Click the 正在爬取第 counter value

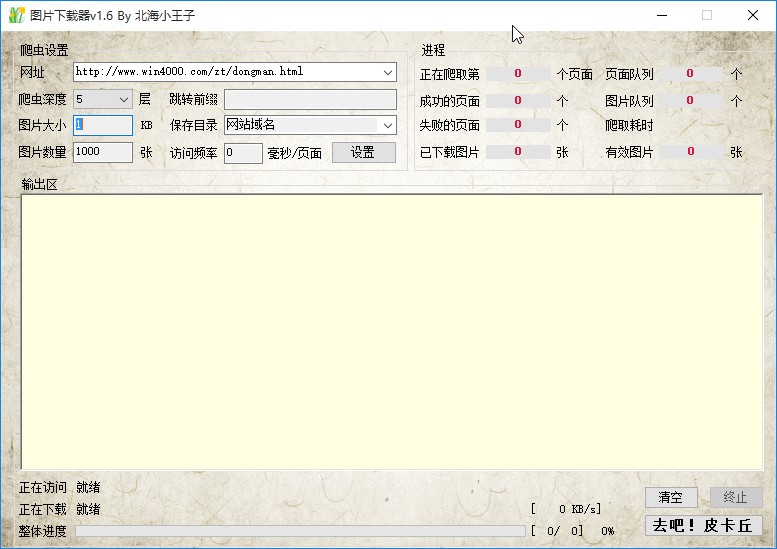coord(517,74)
